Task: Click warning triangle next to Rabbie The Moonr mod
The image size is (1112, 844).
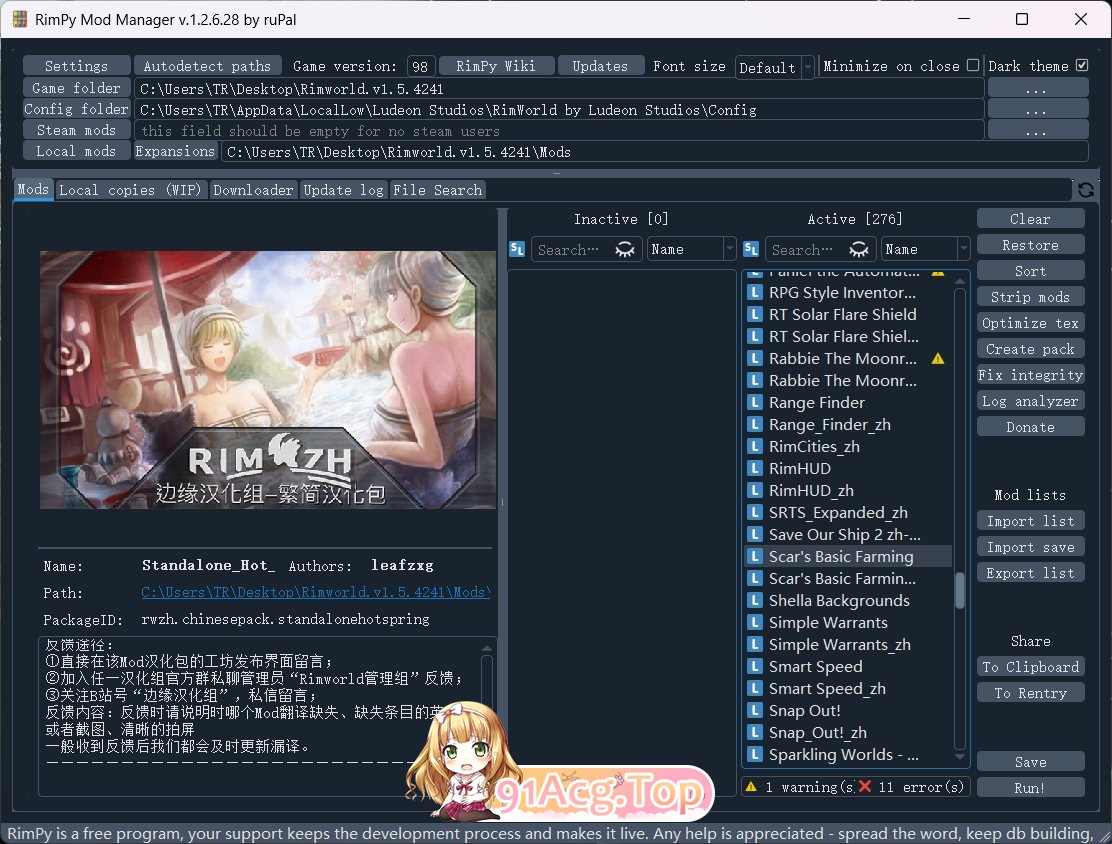Action: pyautogui.click(x=937, y=358)
